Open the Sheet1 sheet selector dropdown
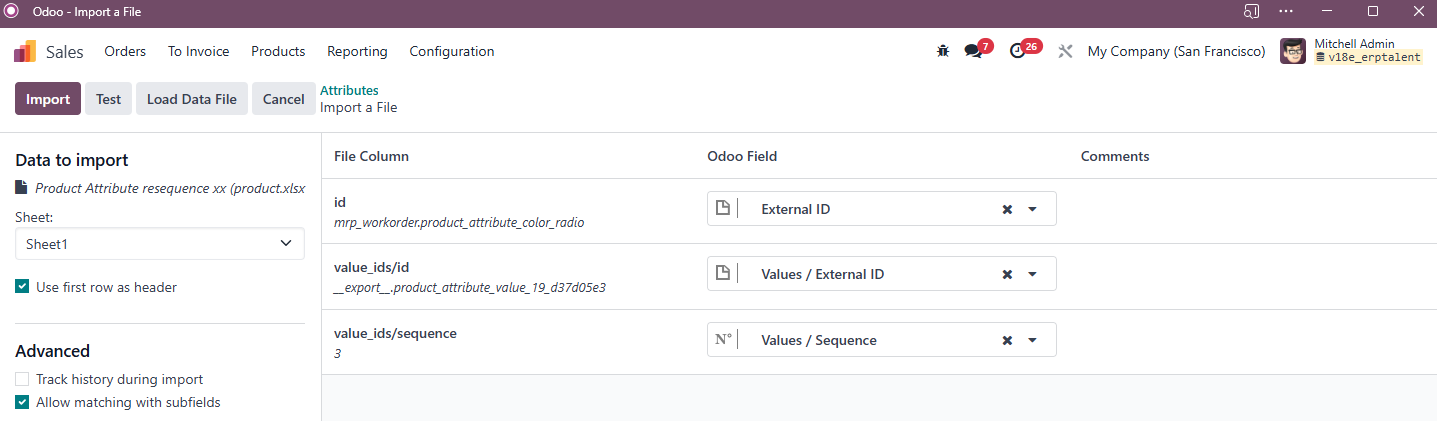This screenshot has width=1437, height=421. (160, 243)
